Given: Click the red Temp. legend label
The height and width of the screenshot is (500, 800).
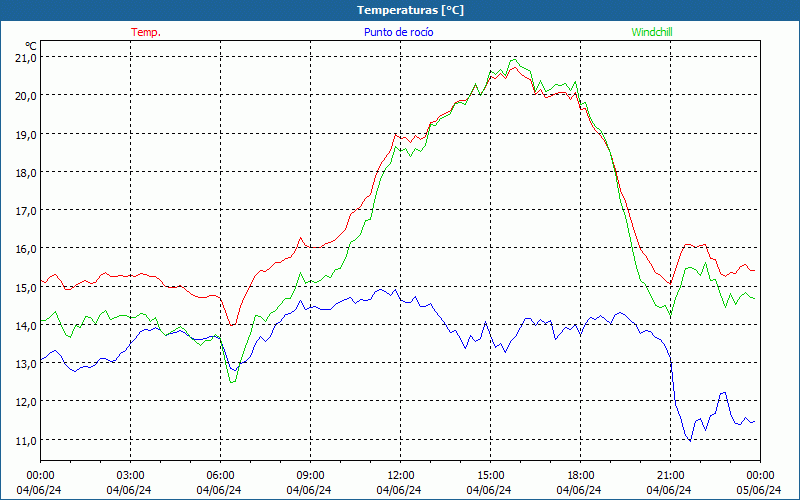Looking at the screenshot, I should pos(146,32).
